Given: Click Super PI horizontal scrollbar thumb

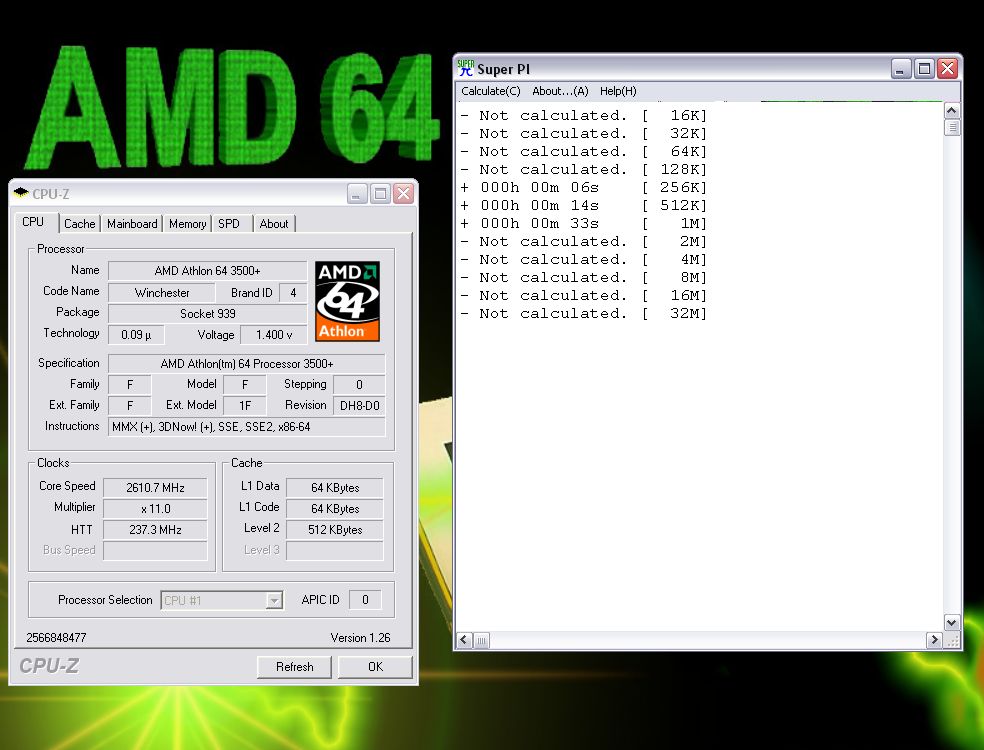Looking at the screenshot, I should point(481,640).
